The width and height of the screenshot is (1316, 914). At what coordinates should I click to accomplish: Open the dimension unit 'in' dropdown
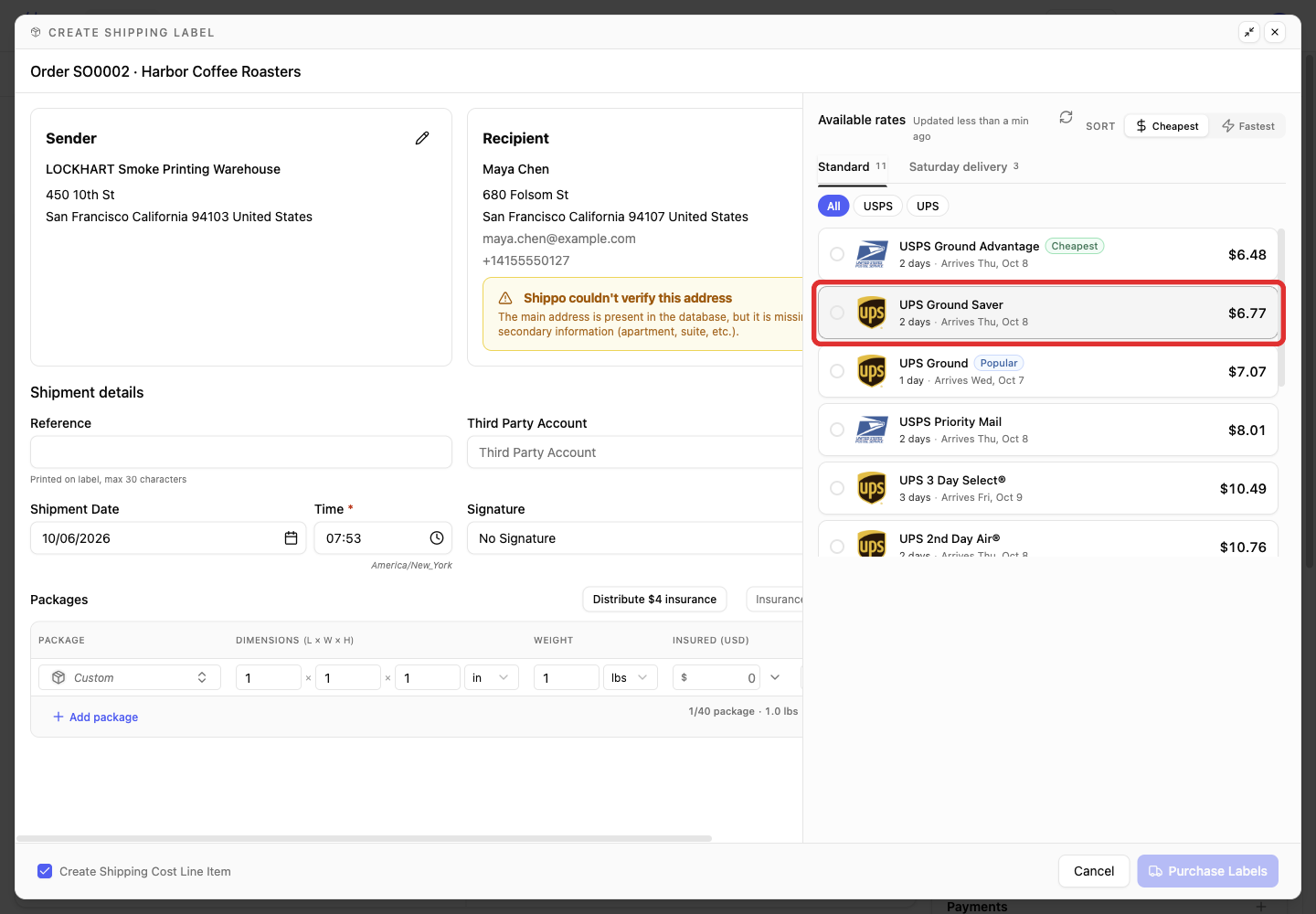click(492, 677)
